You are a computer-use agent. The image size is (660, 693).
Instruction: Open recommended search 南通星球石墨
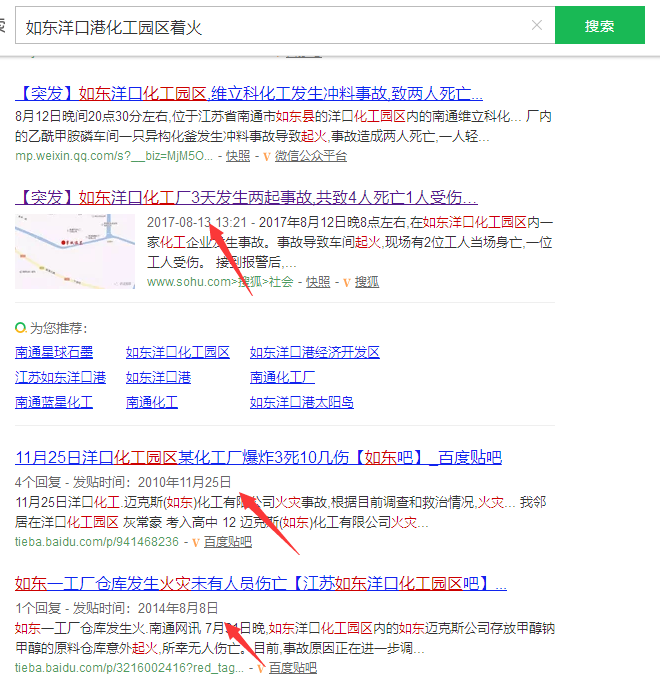tap(54, 352)
